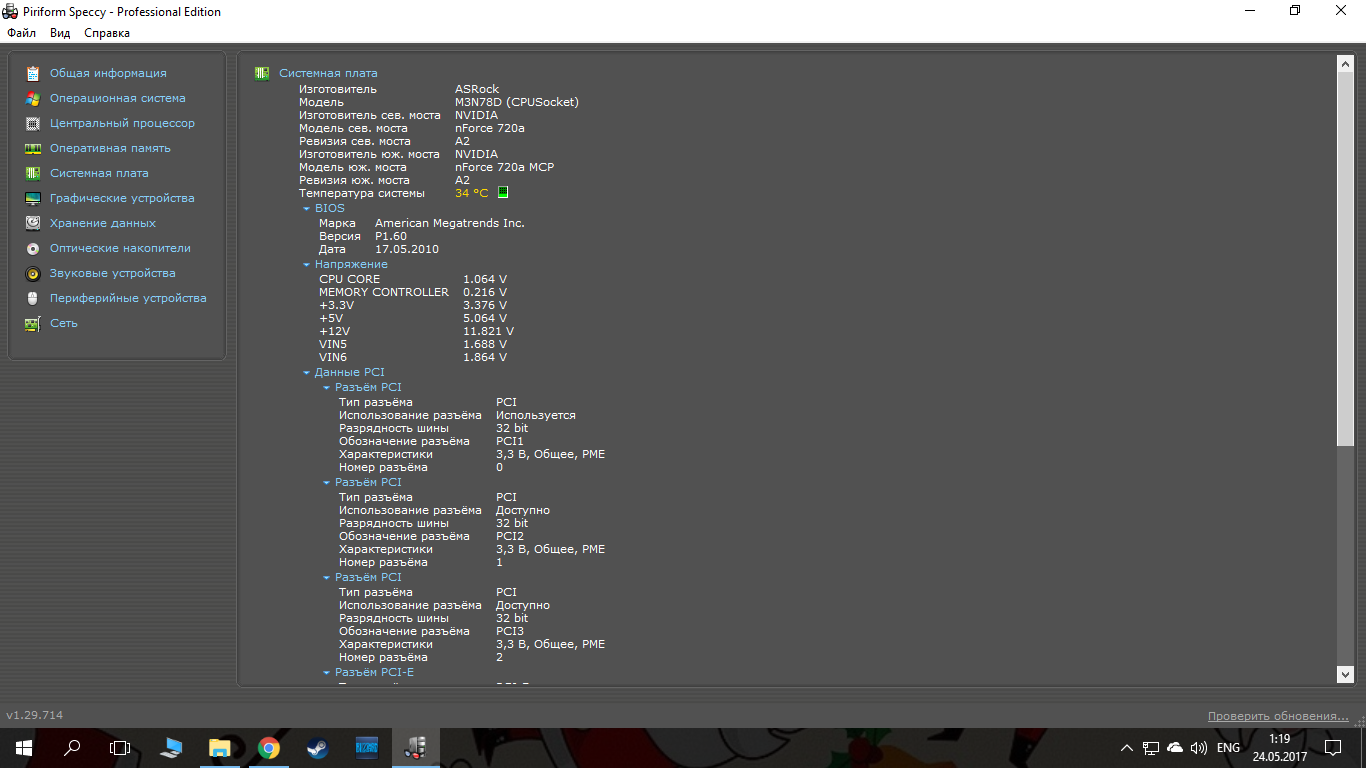Click the CPU CORE voltage 1.064 V
The height and width of the screenshot is (768, 1366).
pyautogui.click(x=485, y=279)
